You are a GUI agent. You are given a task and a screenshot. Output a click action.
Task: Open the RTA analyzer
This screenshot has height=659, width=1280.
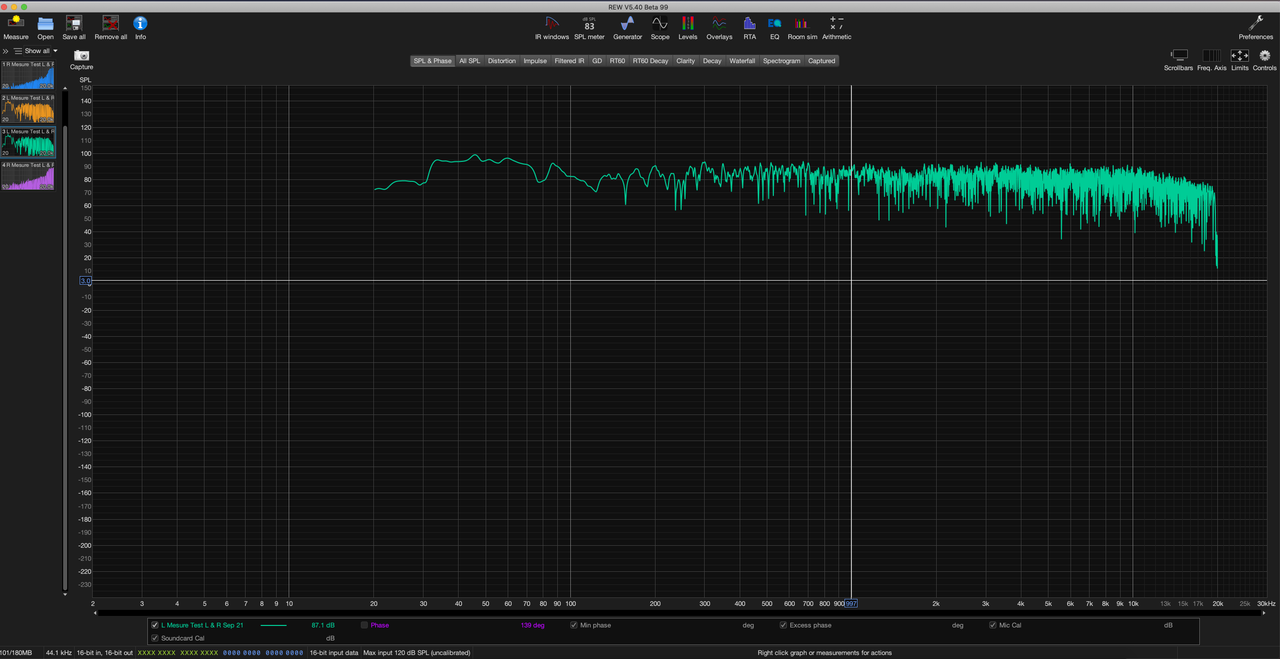750,27
